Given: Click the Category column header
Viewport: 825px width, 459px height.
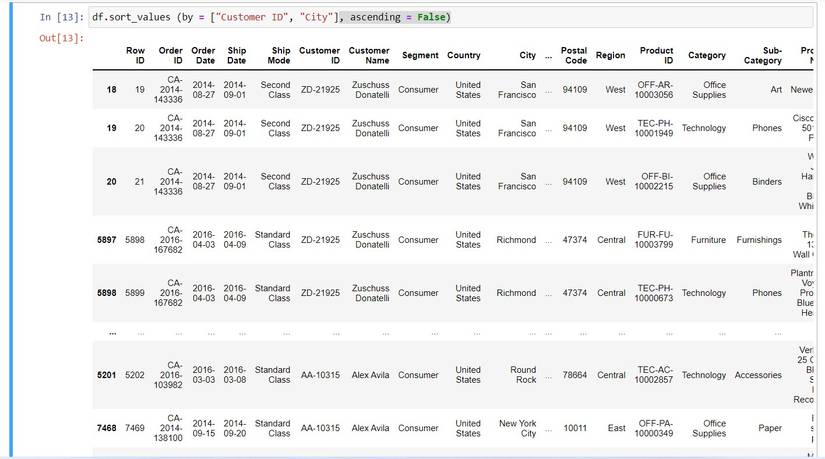Looking at the screenshot, I should tap(707, 55).
